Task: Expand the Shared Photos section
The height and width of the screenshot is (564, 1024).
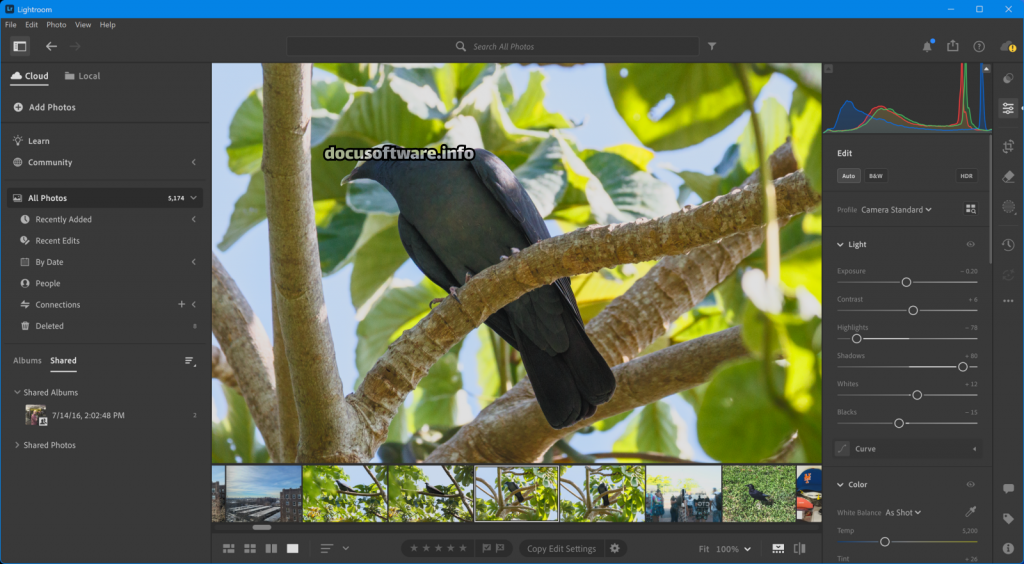Action: pos(17,445)
